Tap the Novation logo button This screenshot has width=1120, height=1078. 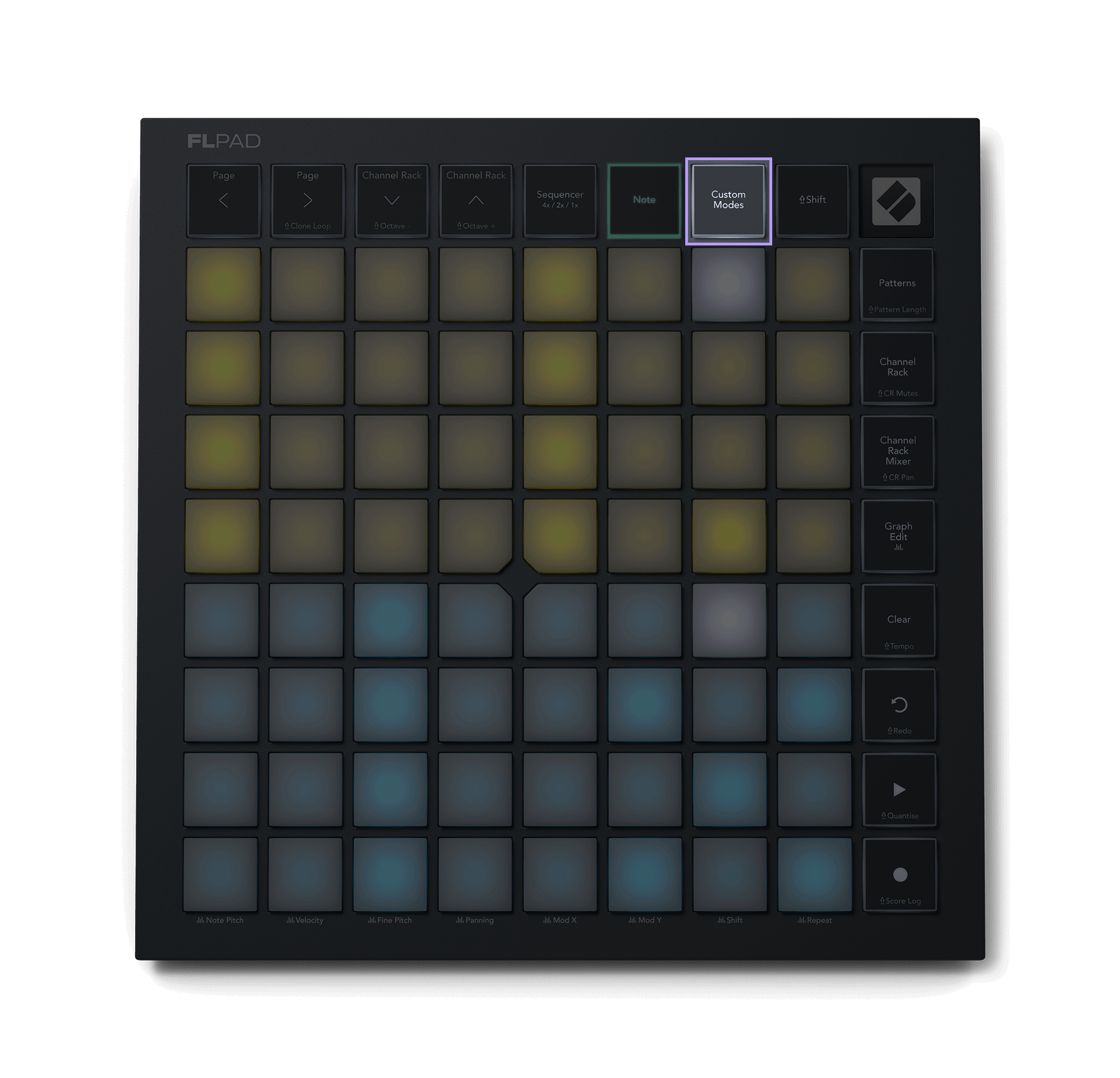[x=896, y=201]
